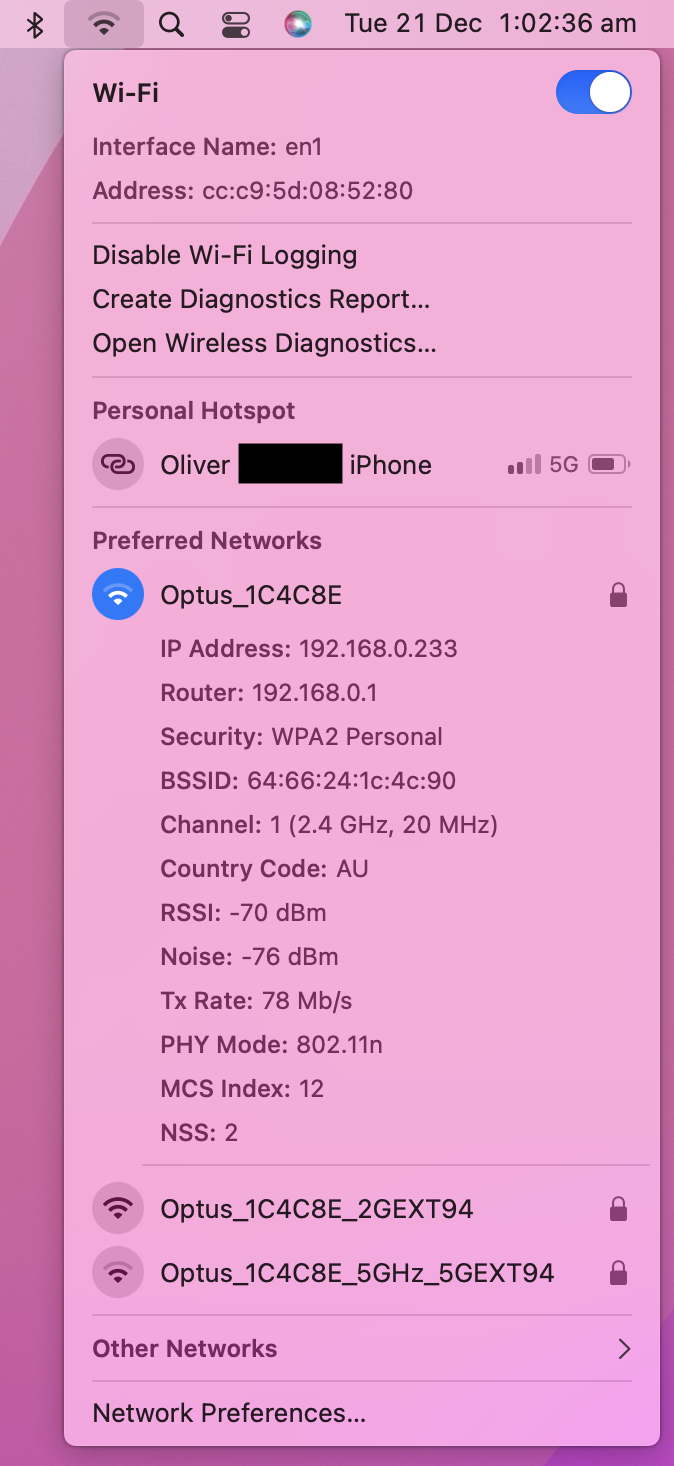
Task: Open Control Centre icon
Action: [x=236, y=25]
